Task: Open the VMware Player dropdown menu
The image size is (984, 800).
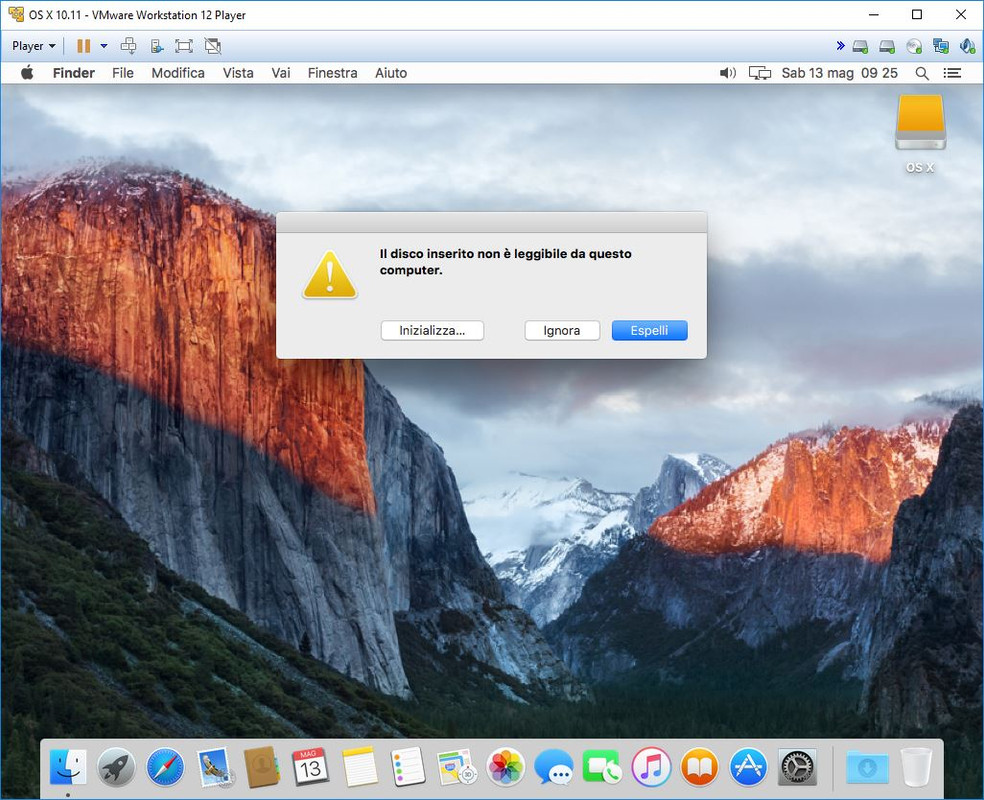Action: pos(34,46)
